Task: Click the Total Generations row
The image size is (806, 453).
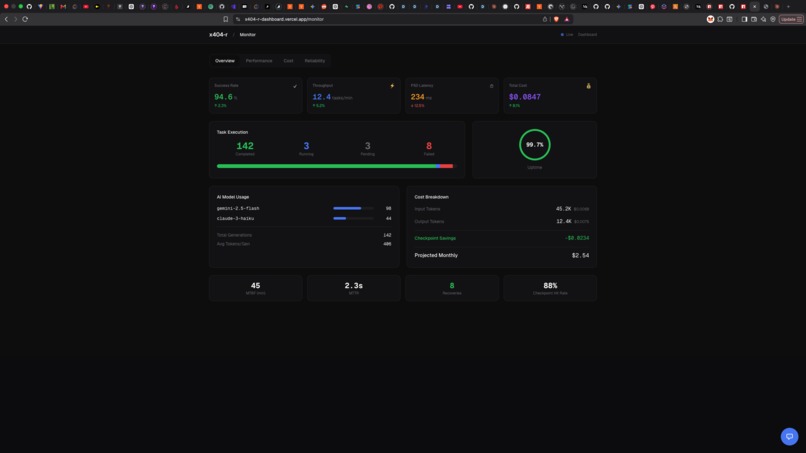Action: [x=304, y=235]
